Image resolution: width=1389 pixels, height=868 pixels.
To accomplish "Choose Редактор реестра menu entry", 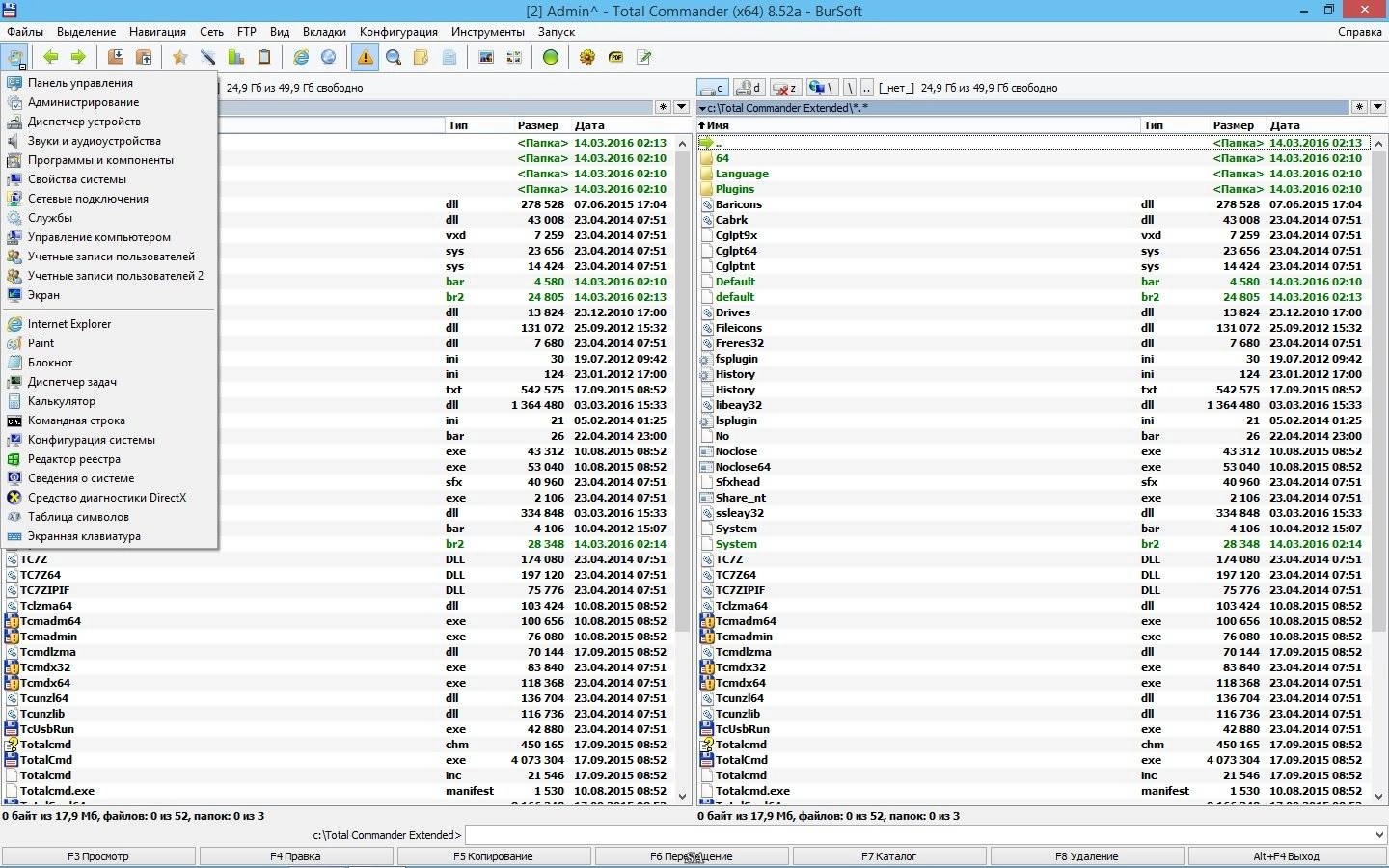I will (111, 459).
